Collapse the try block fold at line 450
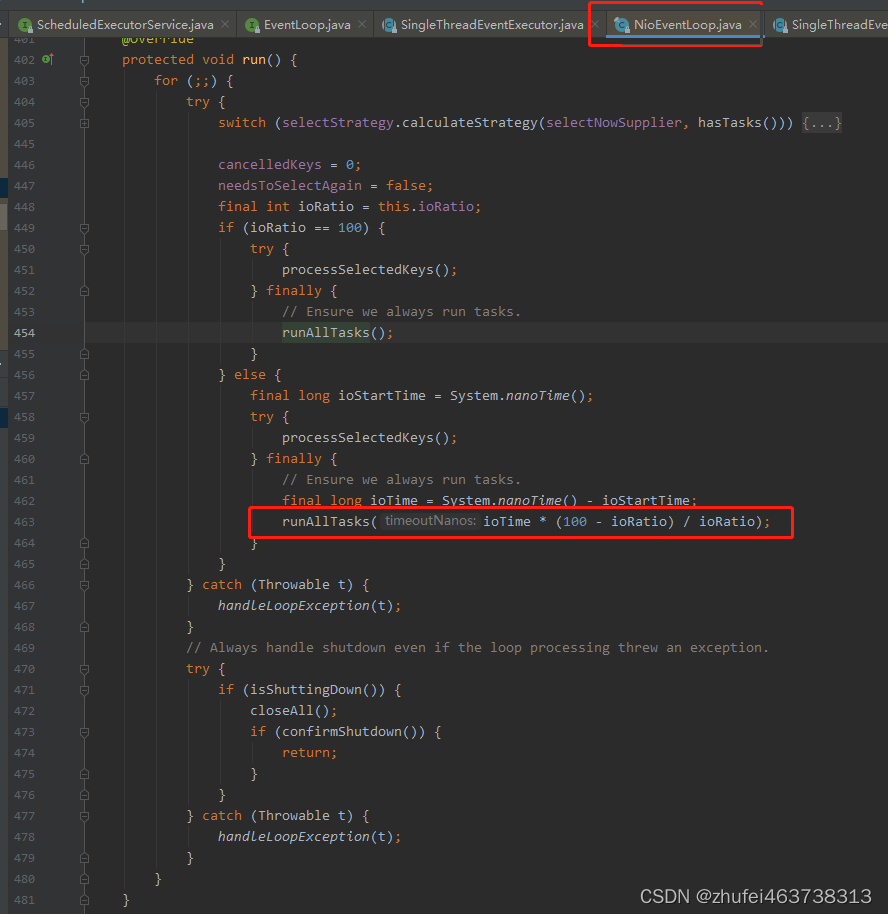The image size is (888, 914). pyautogui.click(x=85, y=249)
